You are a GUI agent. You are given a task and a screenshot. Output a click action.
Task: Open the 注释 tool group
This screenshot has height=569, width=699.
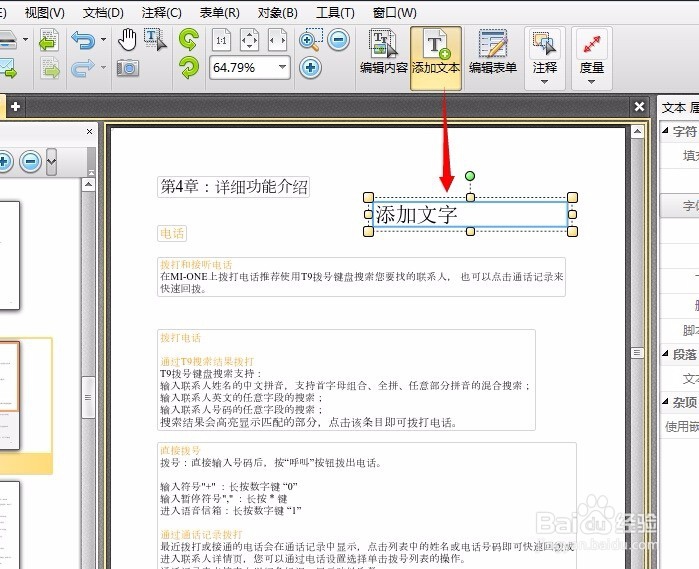(x=545, y=58)
